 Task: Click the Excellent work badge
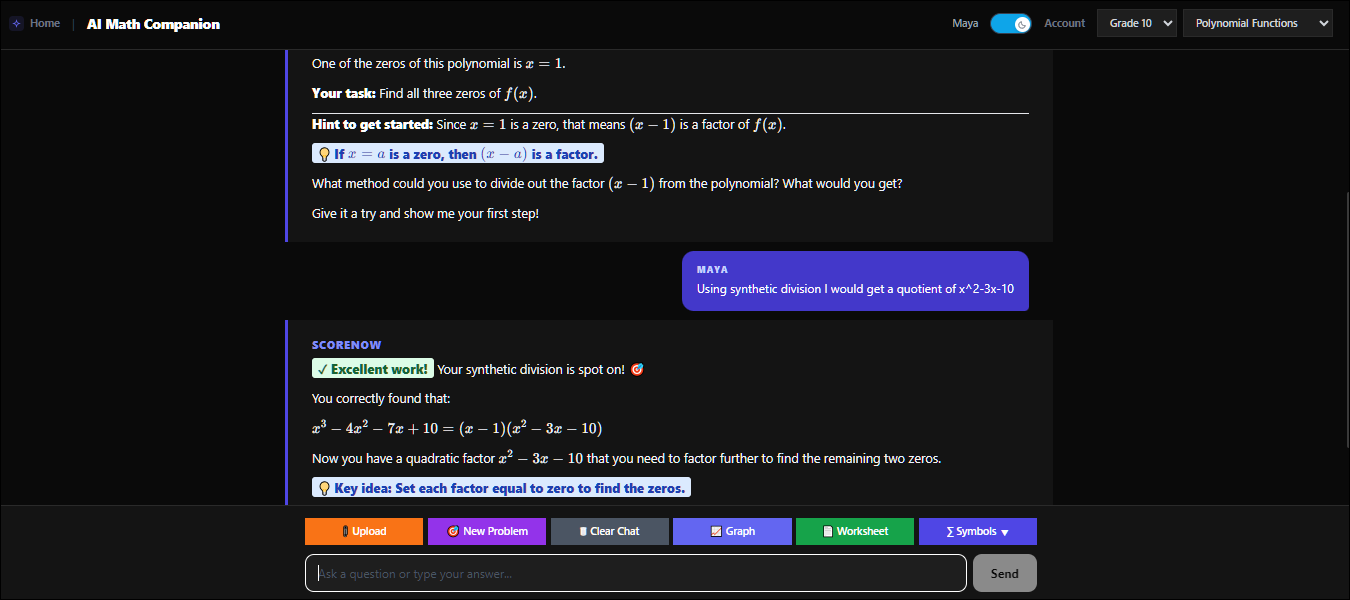(373, 369)
